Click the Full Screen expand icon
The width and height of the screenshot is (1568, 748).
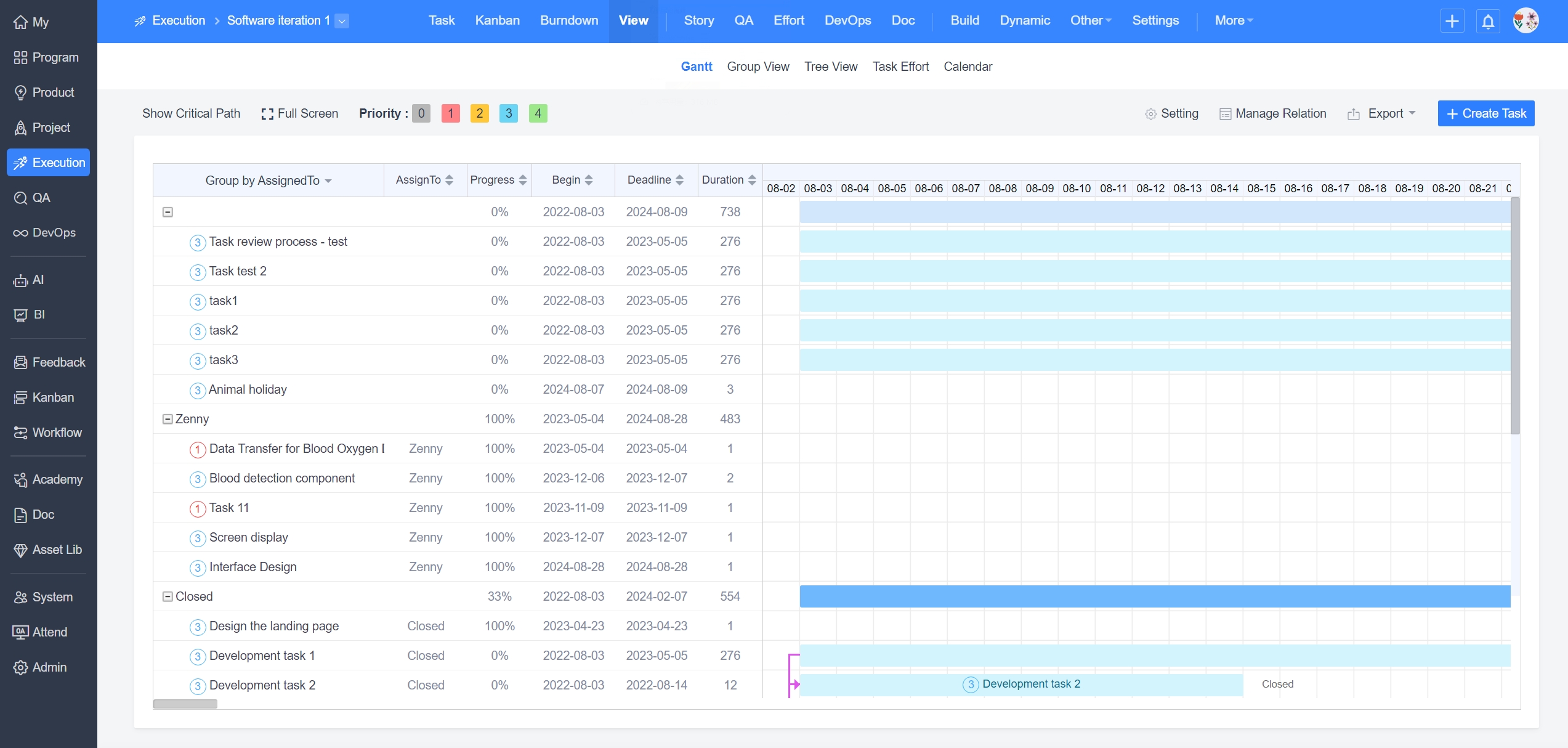pos(267,114)
